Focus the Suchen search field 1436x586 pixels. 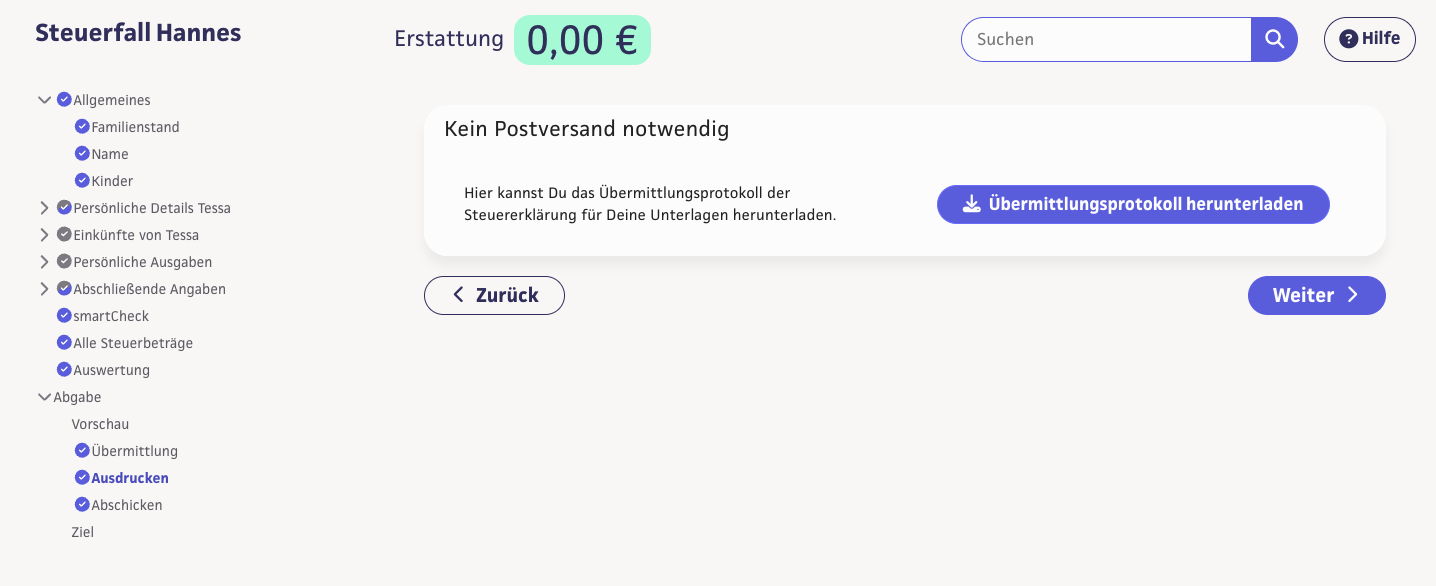(x=1105, y=39)
